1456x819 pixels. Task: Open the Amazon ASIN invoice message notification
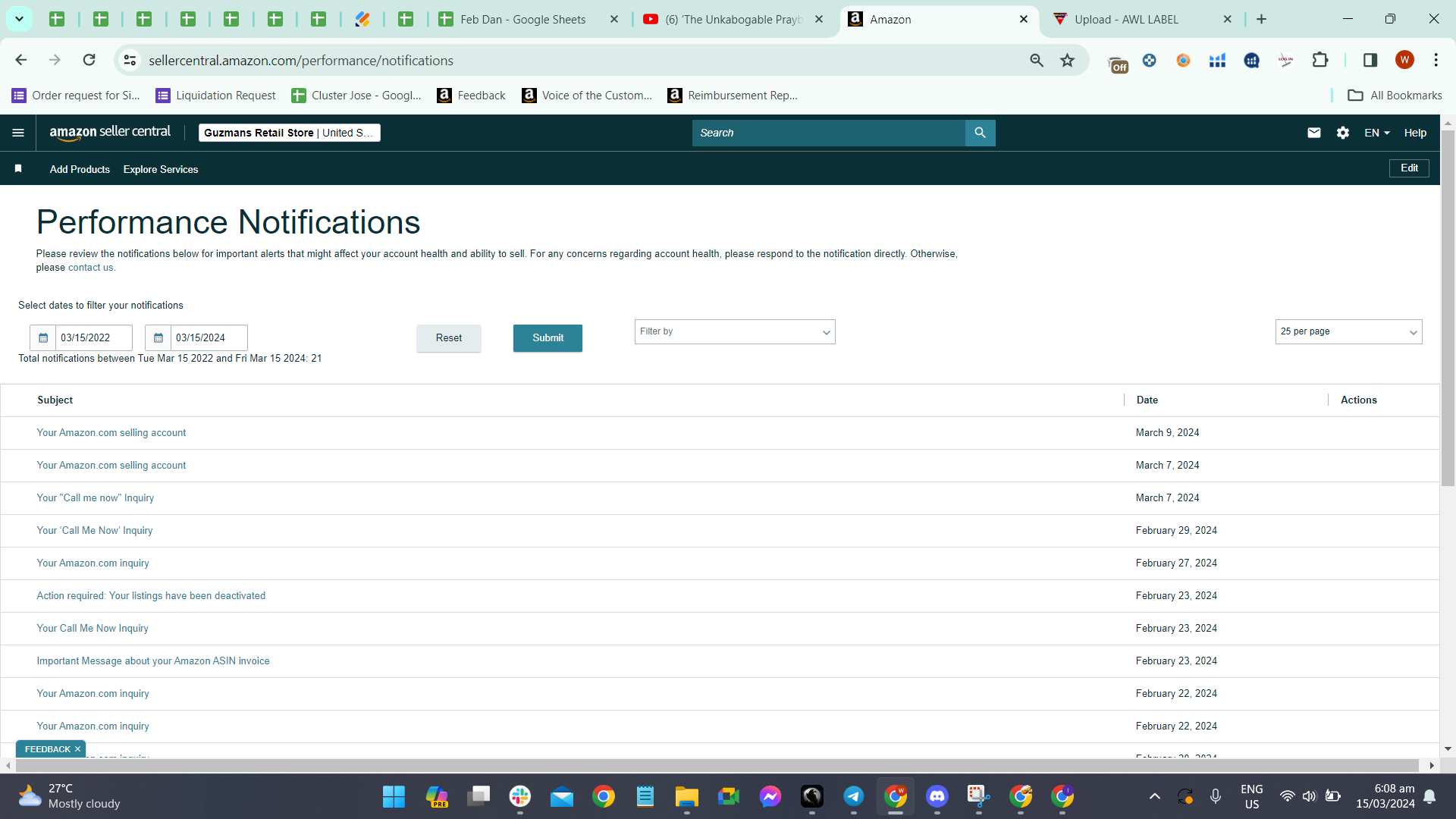[153, 661]
